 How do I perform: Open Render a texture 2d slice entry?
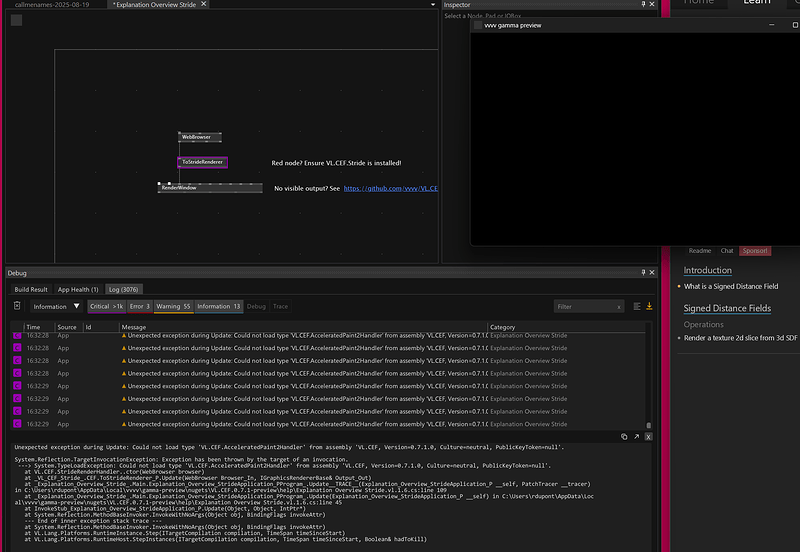pos(740,338)
